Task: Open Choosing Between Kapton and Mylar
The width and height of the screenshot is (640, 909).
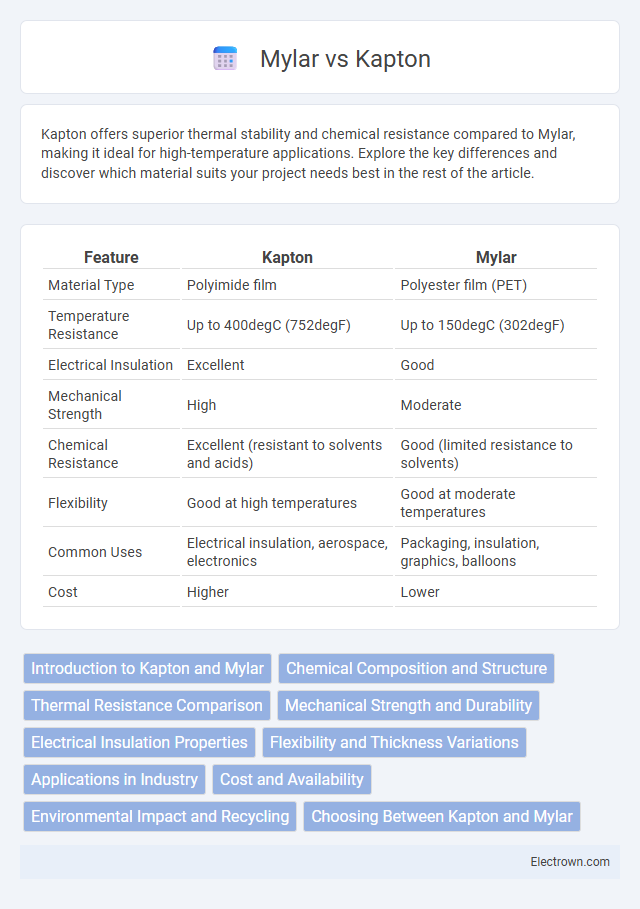Action: [x=442, y=817]
